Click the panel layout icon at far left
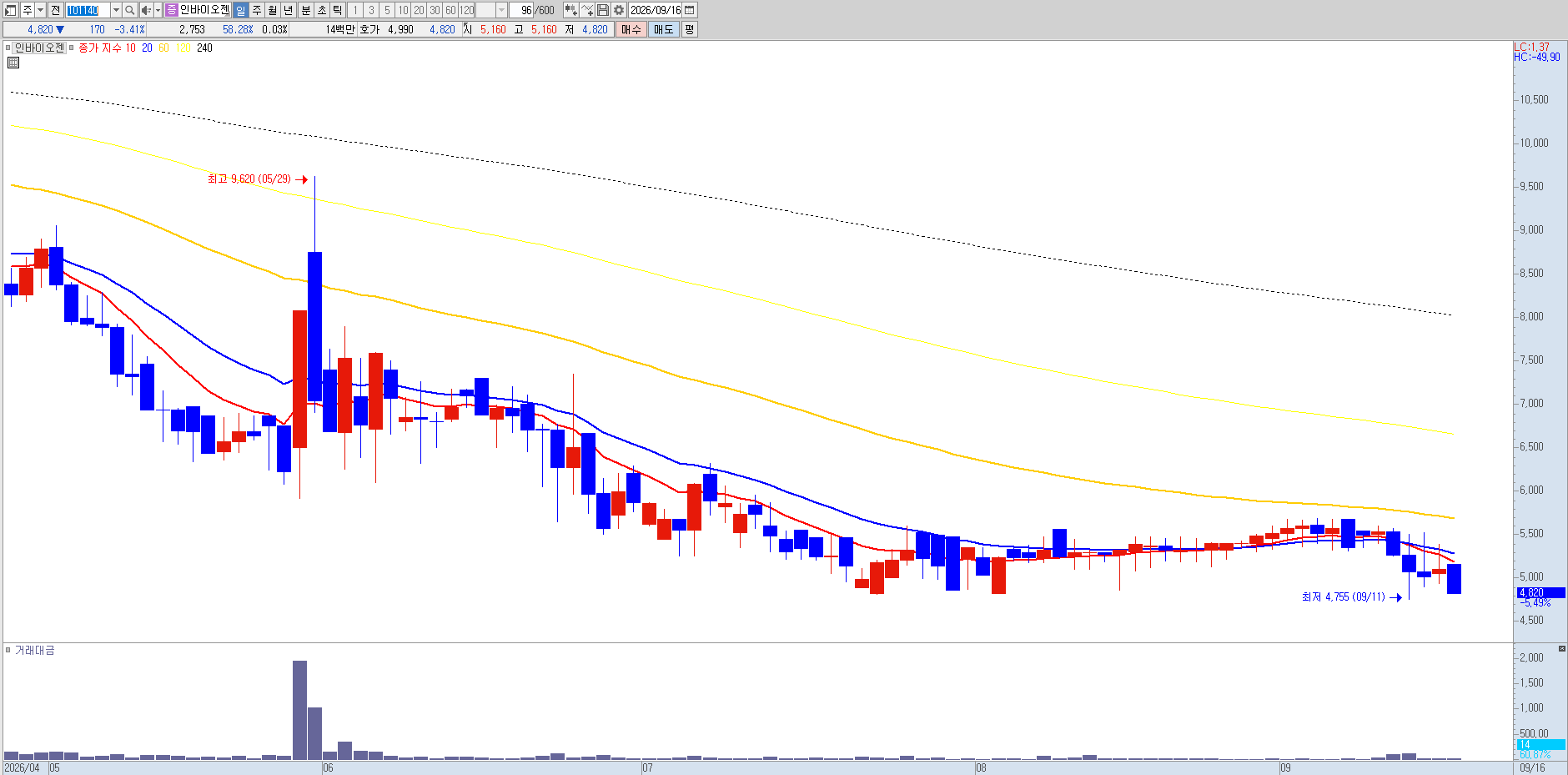1568x775 pixels. pyautogui.click(x=11, y=10)
